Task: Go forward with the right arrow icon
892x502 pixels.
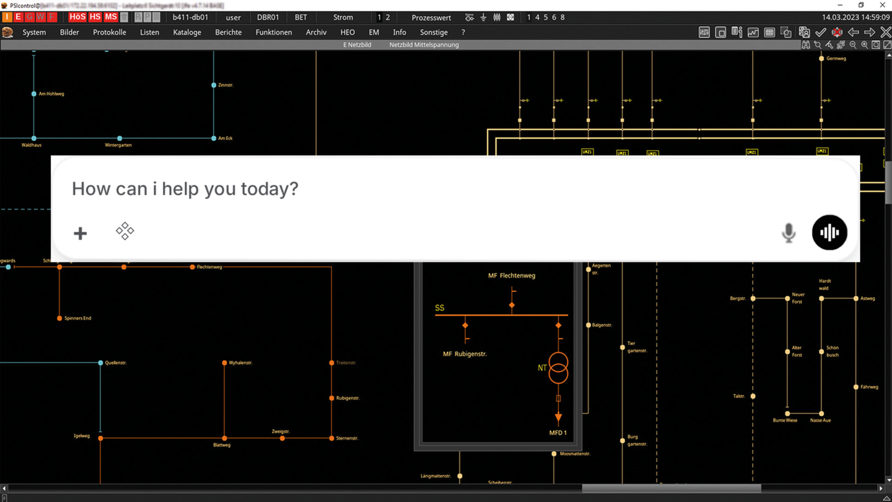Action: [870, 32]
